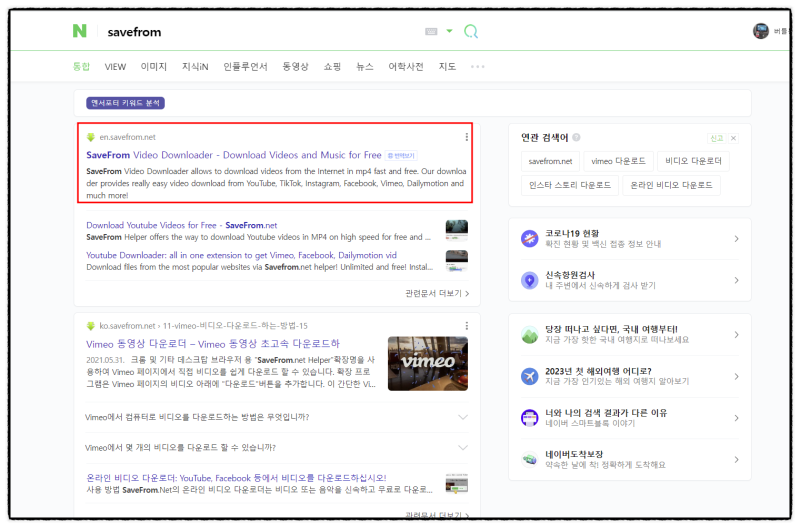Click the 코로나19 현황 icon

tap(530, 238)
